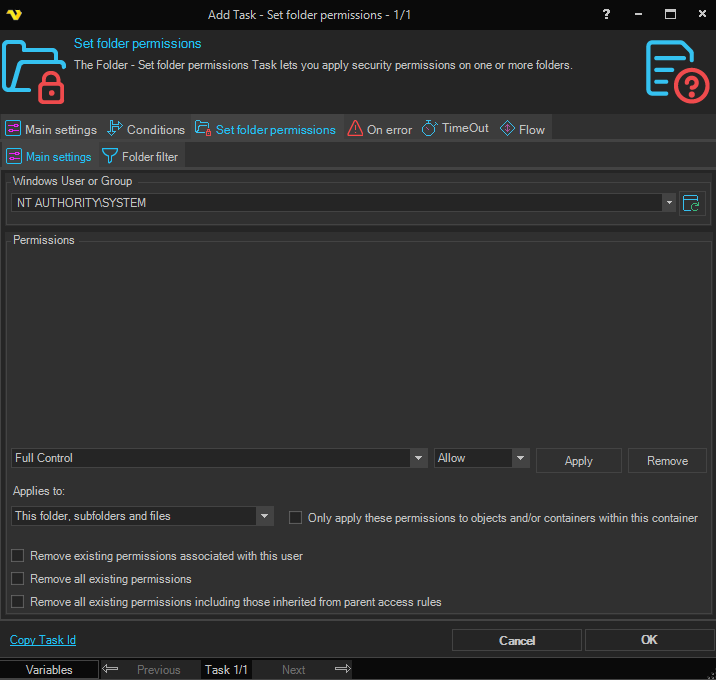Click the question mark help icon in title bar
The width and height of the screenshot is (716, 680).
click(606, 14)
